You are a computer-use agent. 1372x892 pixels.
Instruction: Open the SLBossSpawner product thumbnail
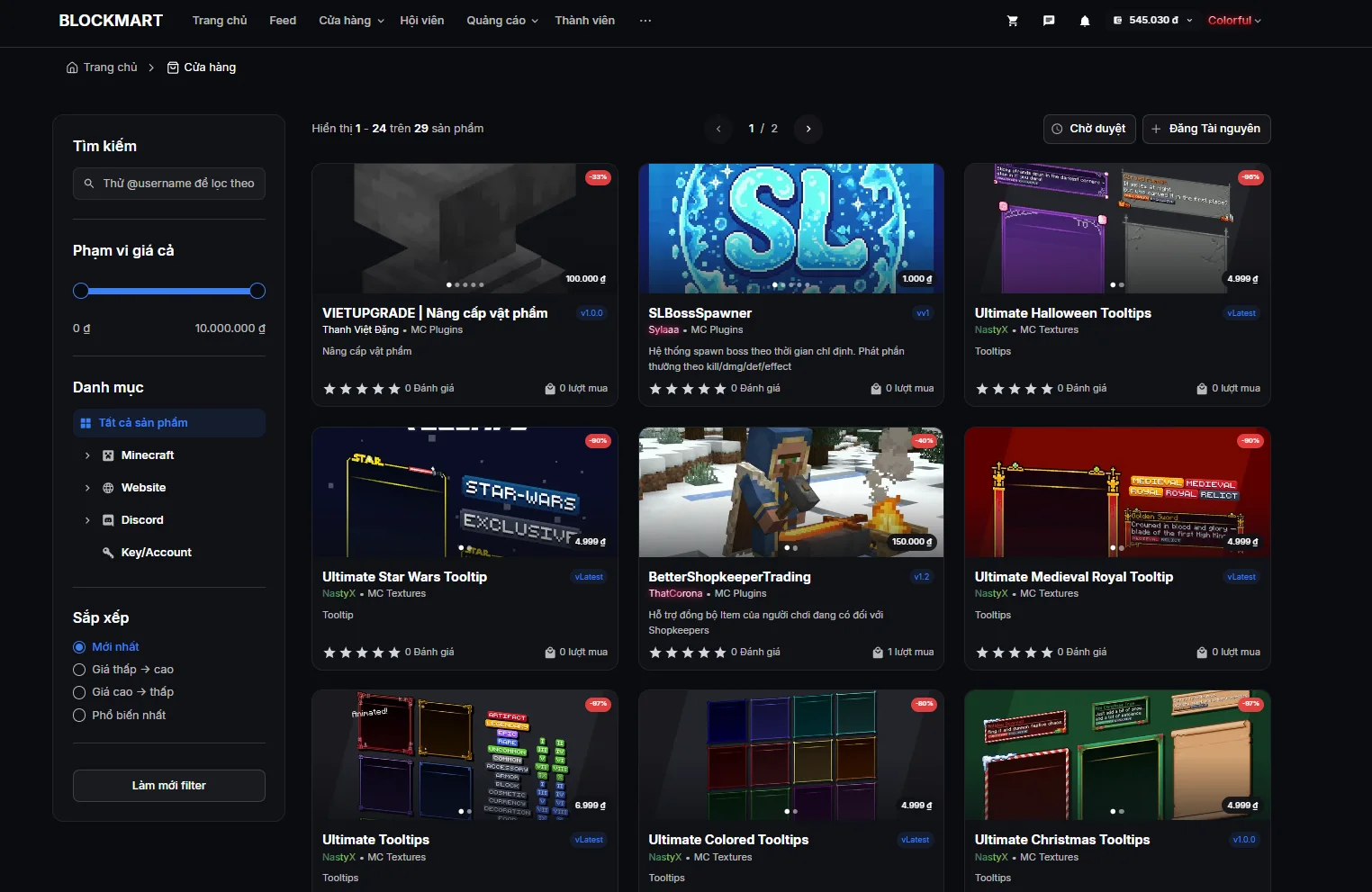coord(791,229)
